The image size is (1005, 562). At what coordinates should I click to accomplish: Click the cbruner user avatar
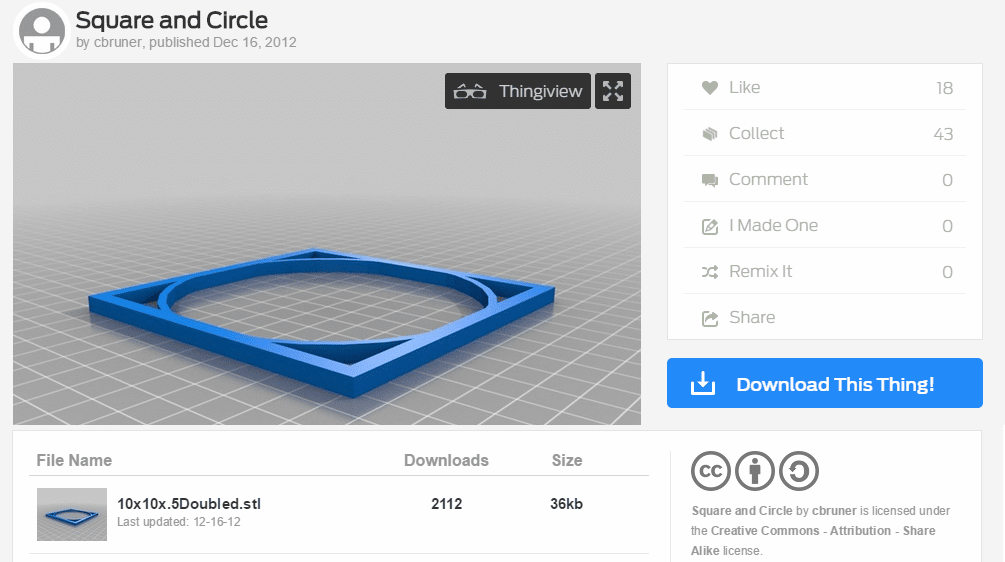42,31
